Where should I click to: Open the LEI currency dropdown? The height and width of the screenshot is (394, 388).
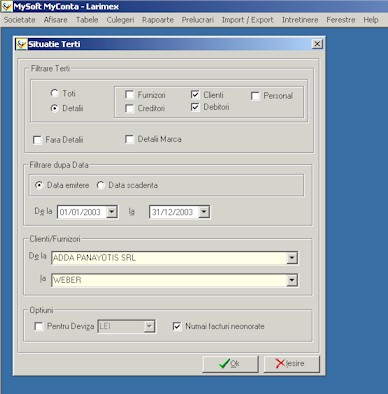pyautogui.click(x=149, y=326)
